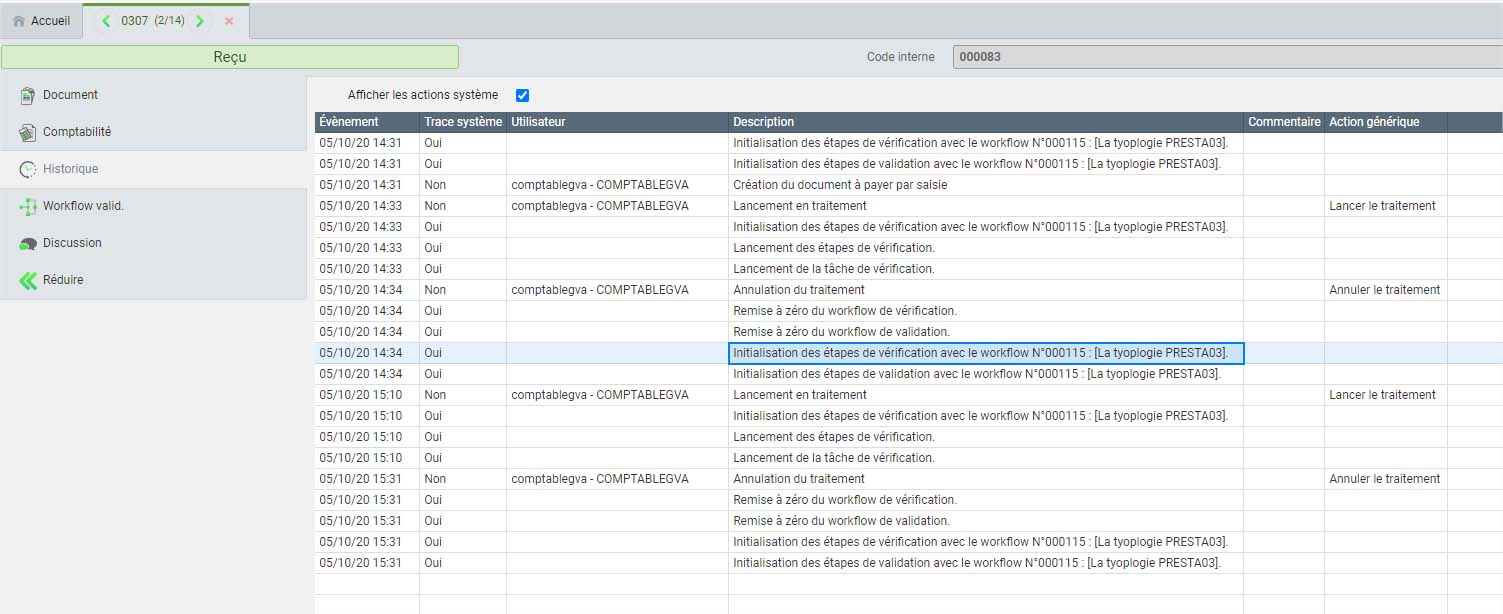Click 'comptablegva - COMPTABLEGVA' in the 14:33 row
Screen dimensions: 1503x614
click(x=600, y=206)
